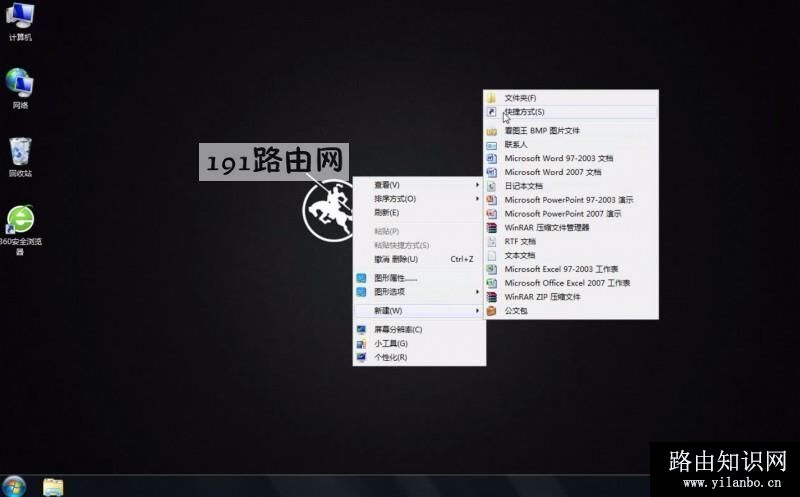Create a new 文本文档 text file
This screenshot has height=497, width=800.
point(570,255)
